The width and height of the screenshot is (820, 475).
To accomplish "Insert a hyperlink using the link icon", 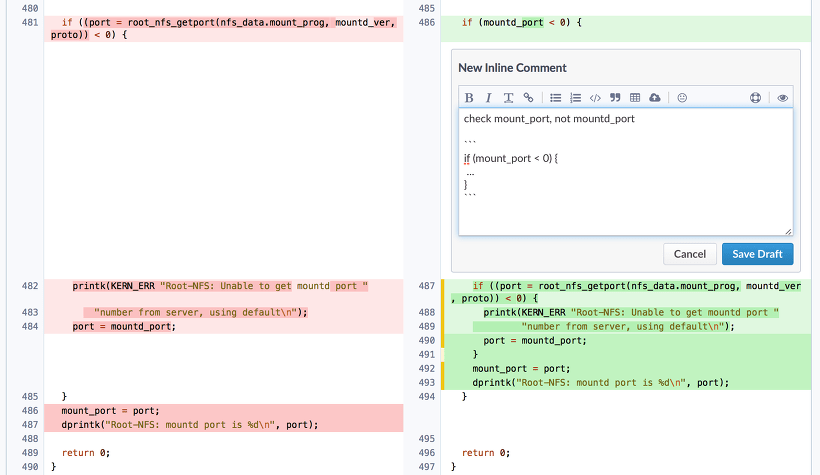I will click(528, 98).
